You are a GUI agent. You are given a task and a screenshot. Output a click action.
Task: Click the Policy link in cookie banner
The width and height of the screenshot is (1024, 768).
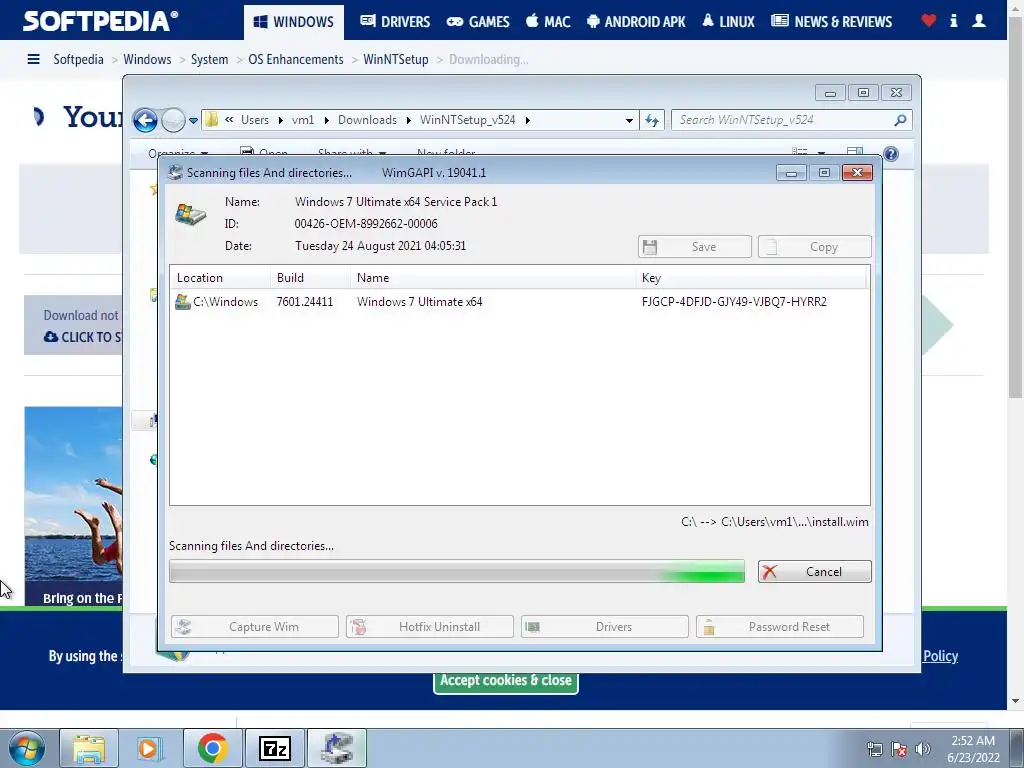pos(940,656)
